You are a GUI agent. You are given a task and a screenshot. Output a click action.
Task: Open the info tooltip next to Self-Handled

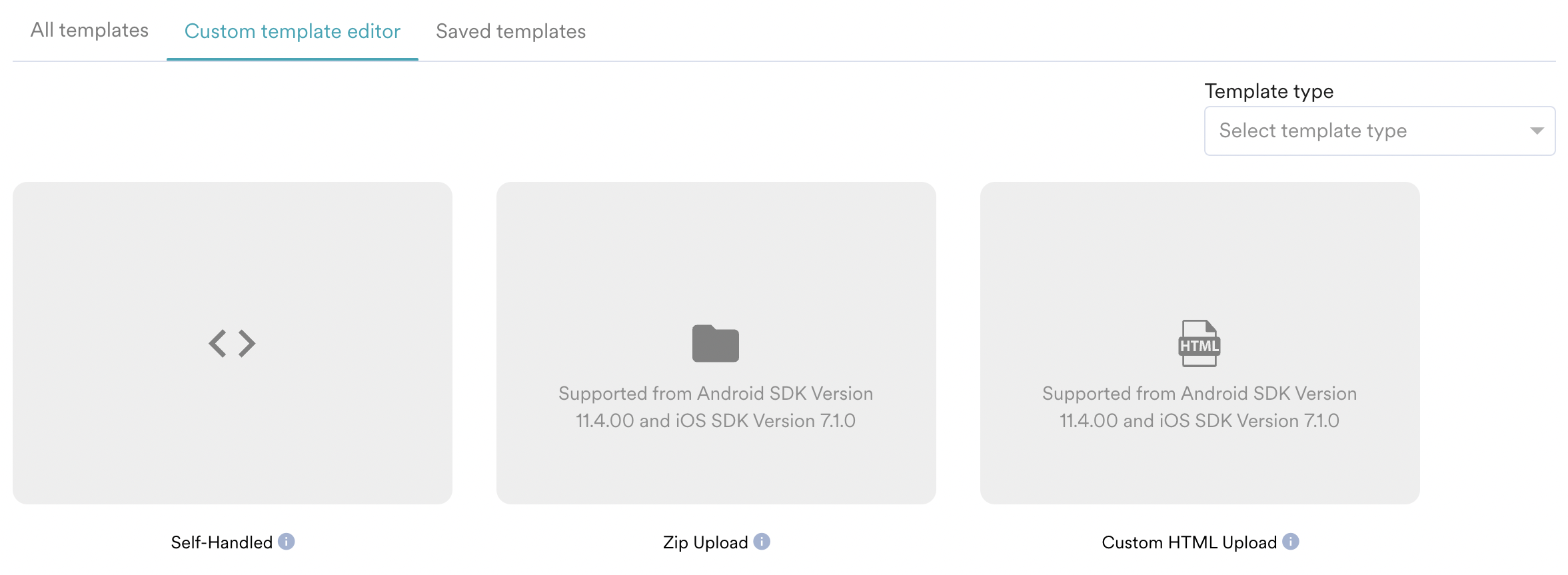coord(287,542)
